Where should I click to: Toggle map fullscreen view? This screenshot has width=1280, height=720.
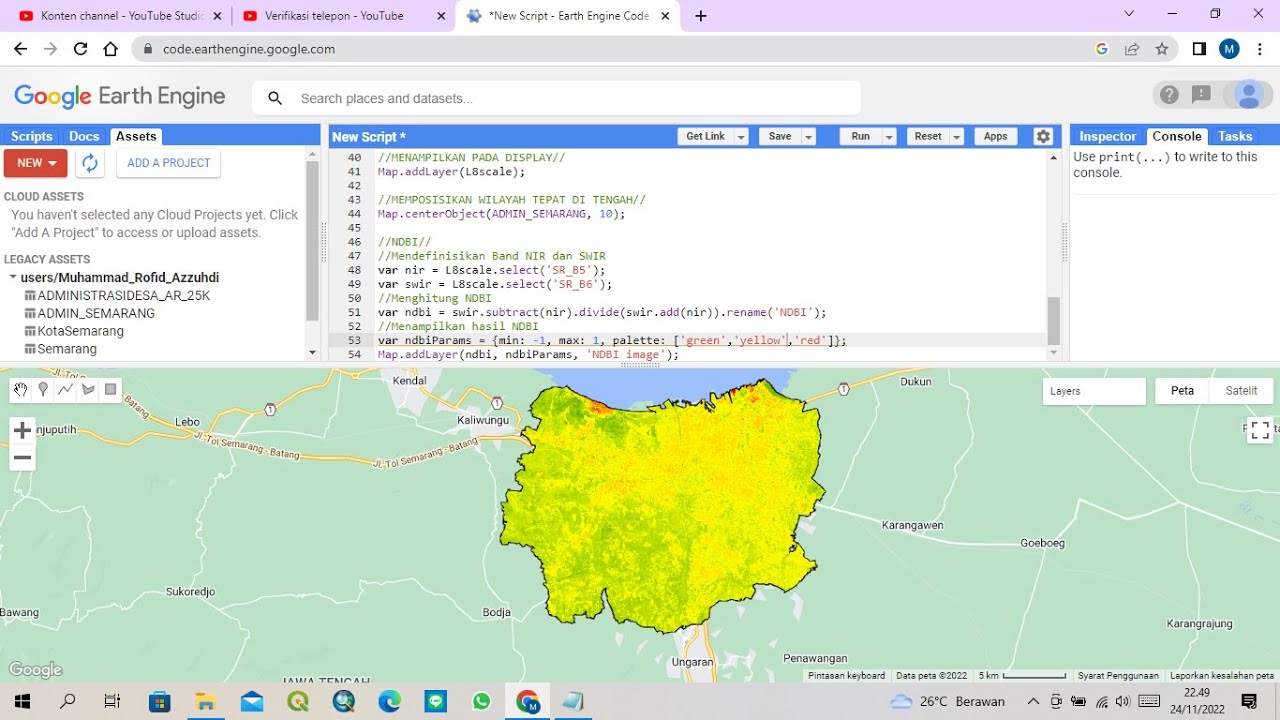[1260, 430]
